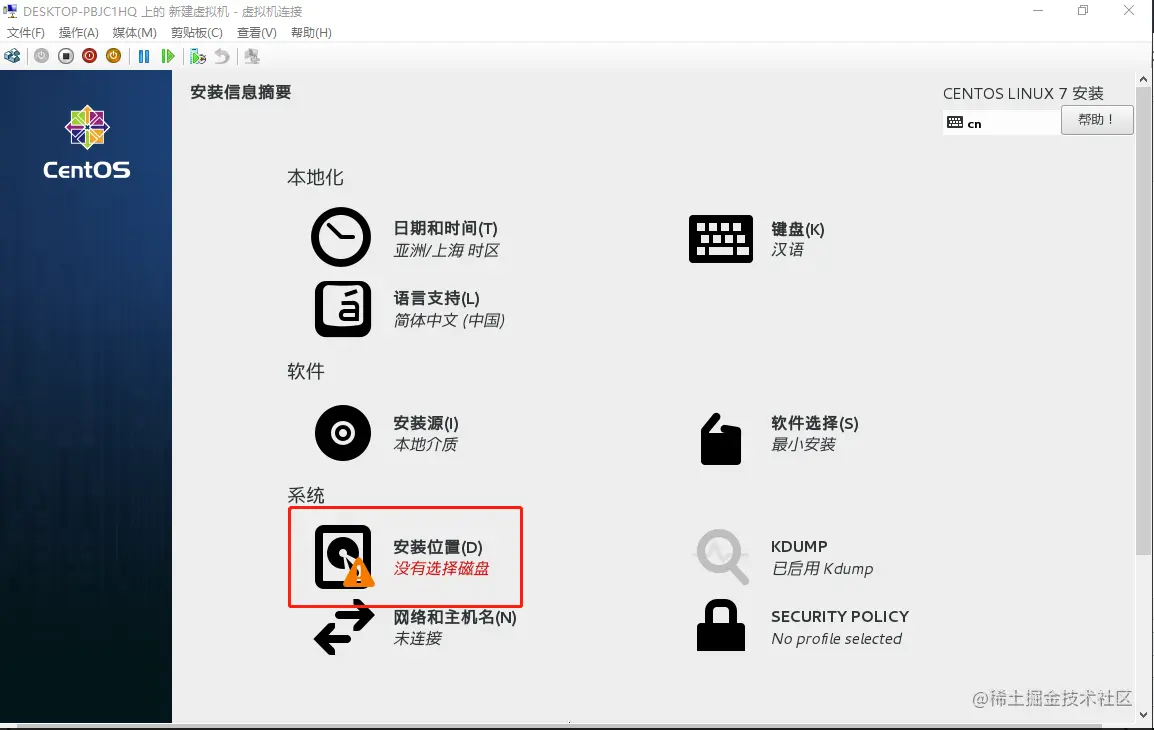The image size is (1154, 730).
Task: Select 键盘(K) label
Action: (798, 229)
